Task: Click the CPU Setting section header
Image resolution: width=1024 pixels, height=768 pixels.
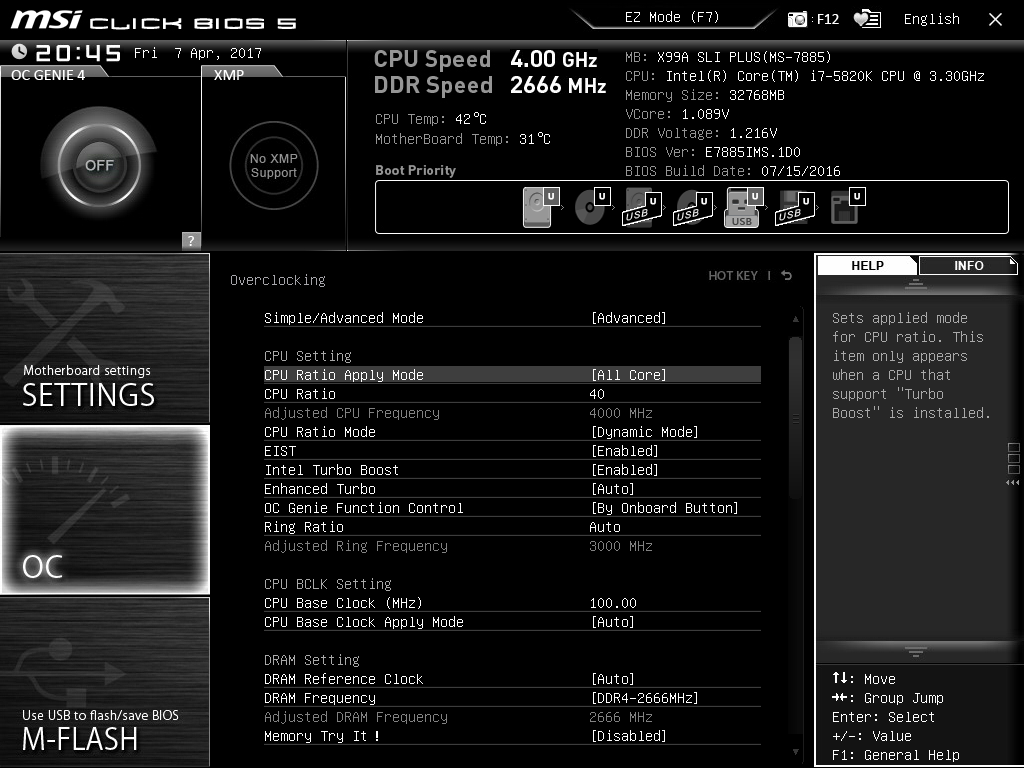Action: pyautogui.click(x=308, y=356)
